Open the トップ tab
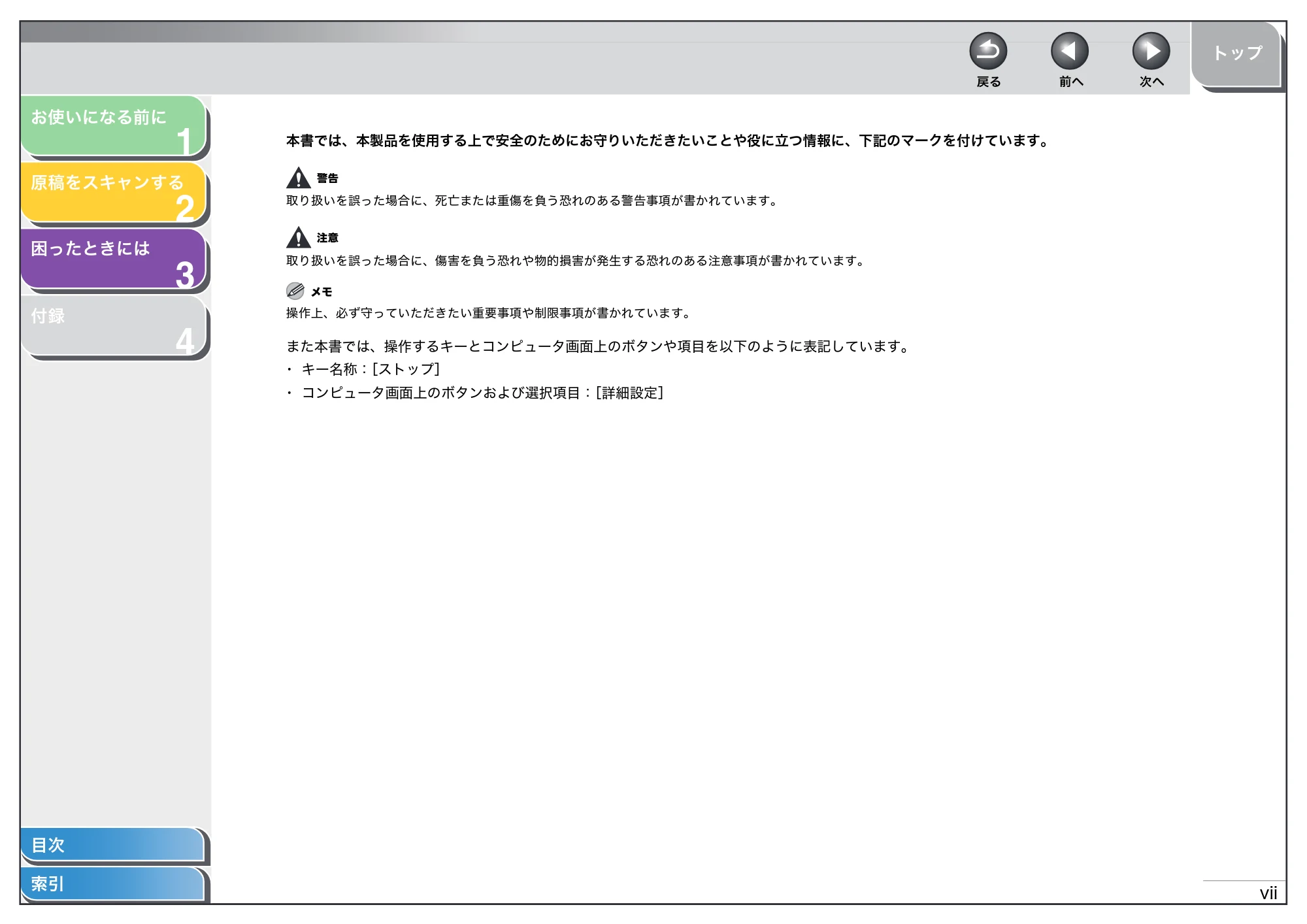The image size is (1307, 924). 1236,54
